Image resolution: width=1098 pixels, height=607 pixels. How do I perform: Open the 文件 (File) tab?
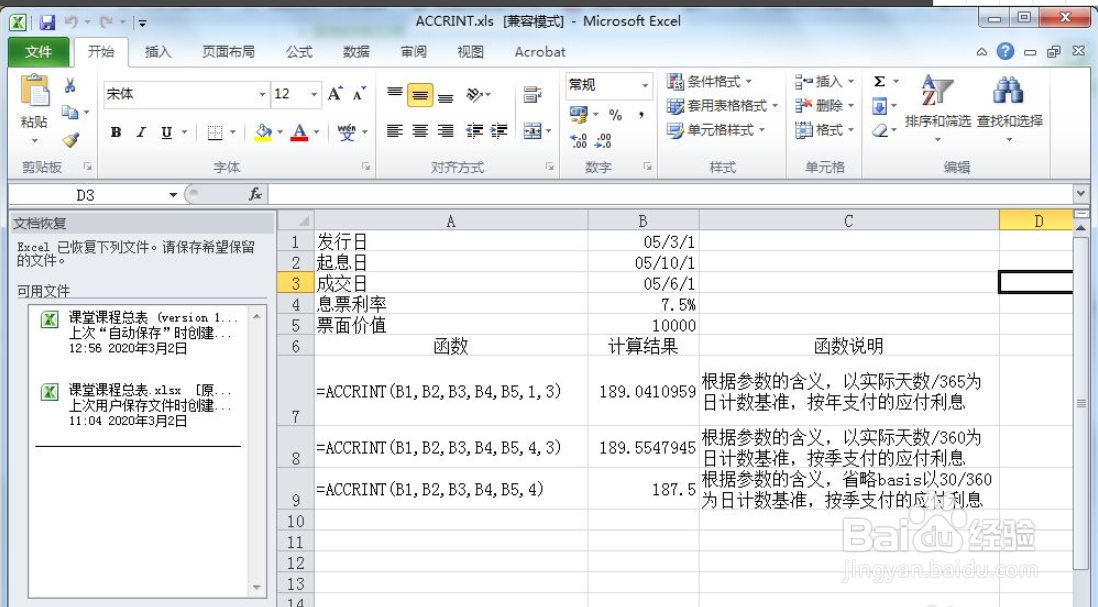tap(39, 52)
